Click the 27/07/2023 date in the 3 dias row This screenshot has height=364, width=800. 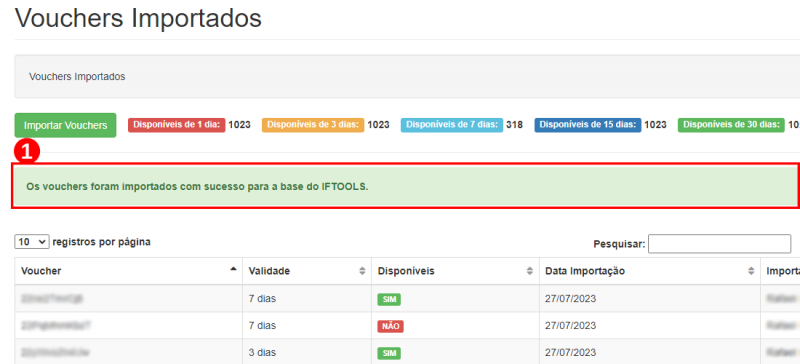click(x=570, y=353)
